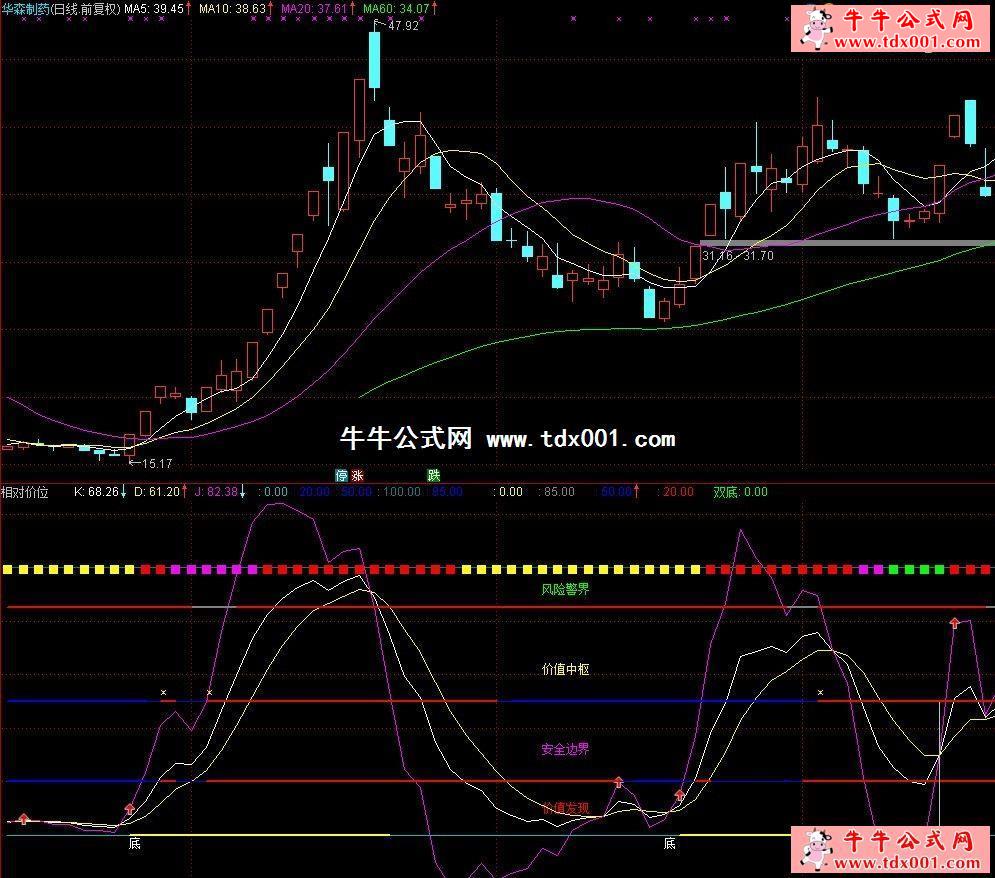Click the stock name 华森制药

[26, 9]
